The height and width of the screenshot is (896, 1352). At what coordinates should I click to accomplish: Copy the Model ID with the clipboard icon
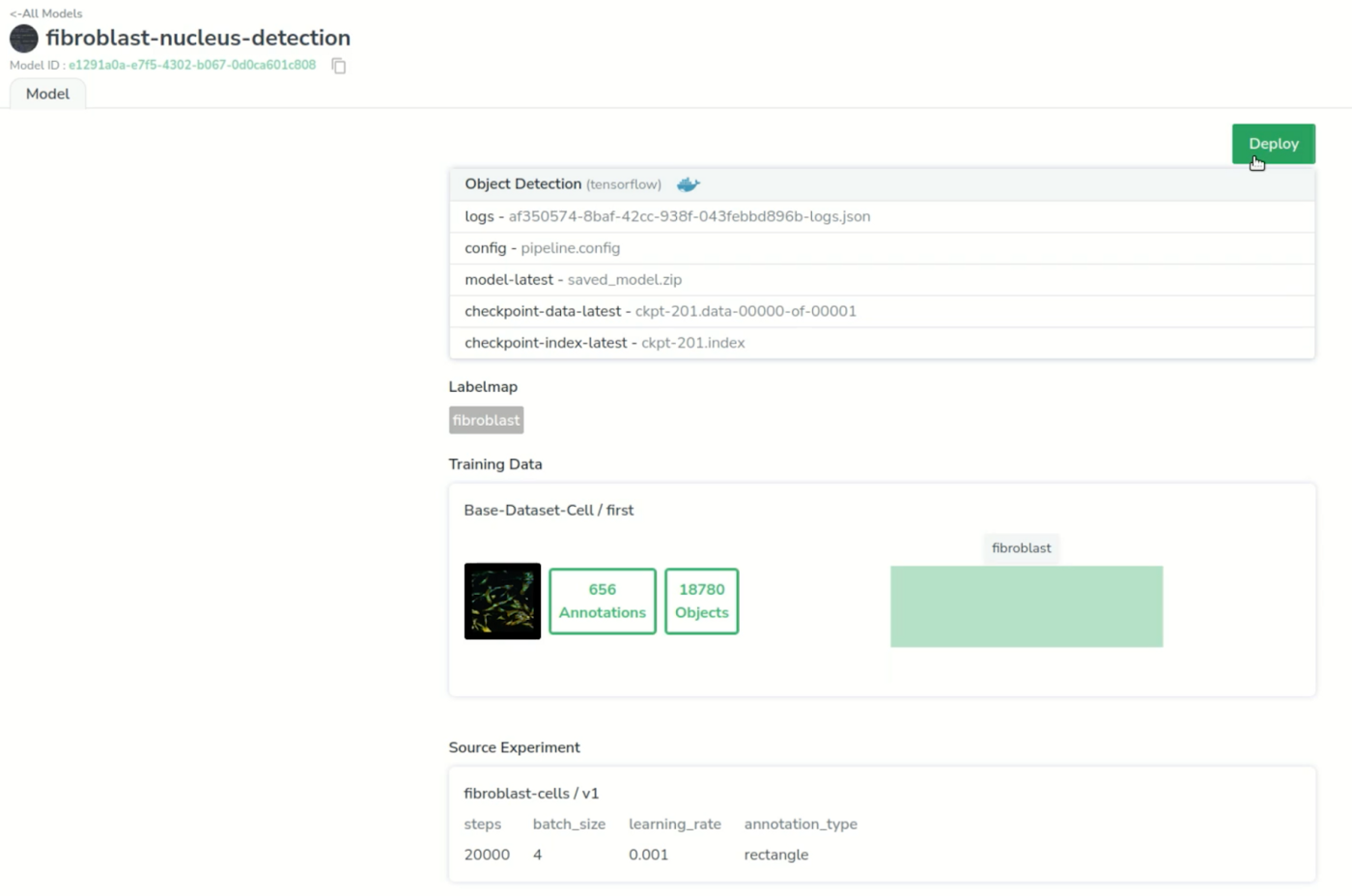coord(339,66)
